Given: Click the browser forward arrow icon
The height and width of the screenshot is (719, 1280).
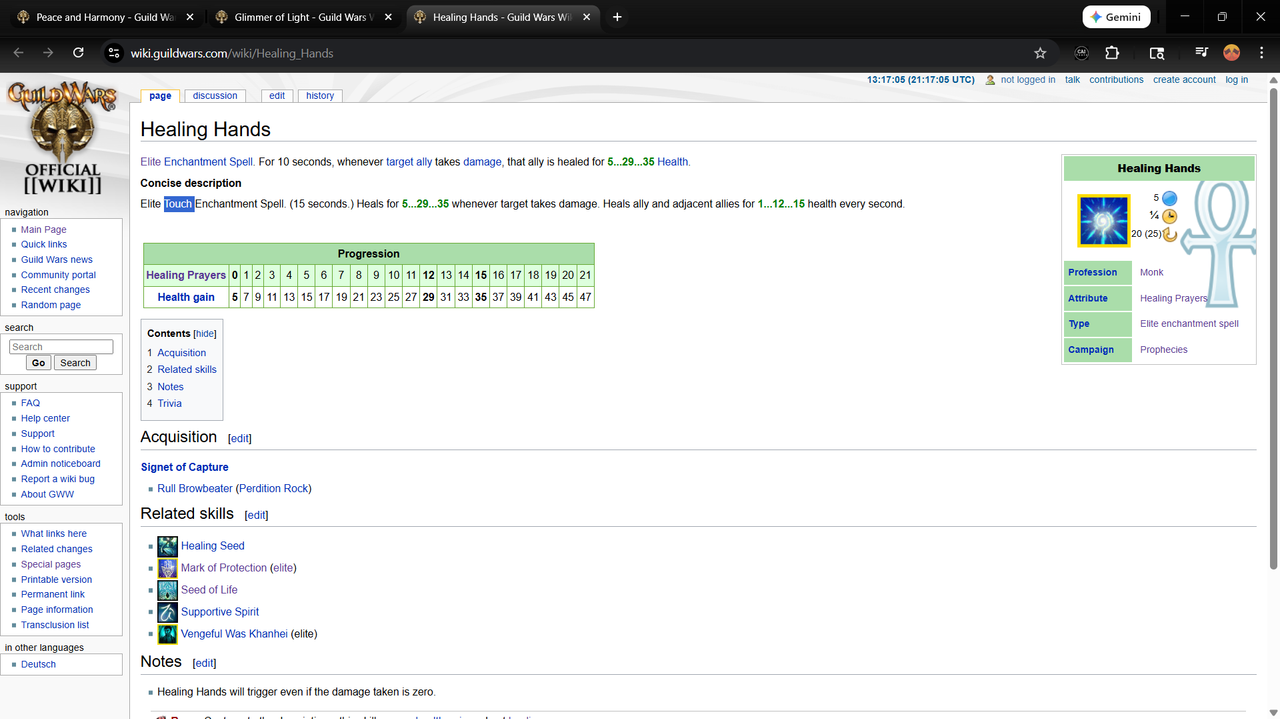Looking at the screenshot, I should [48, 53].
